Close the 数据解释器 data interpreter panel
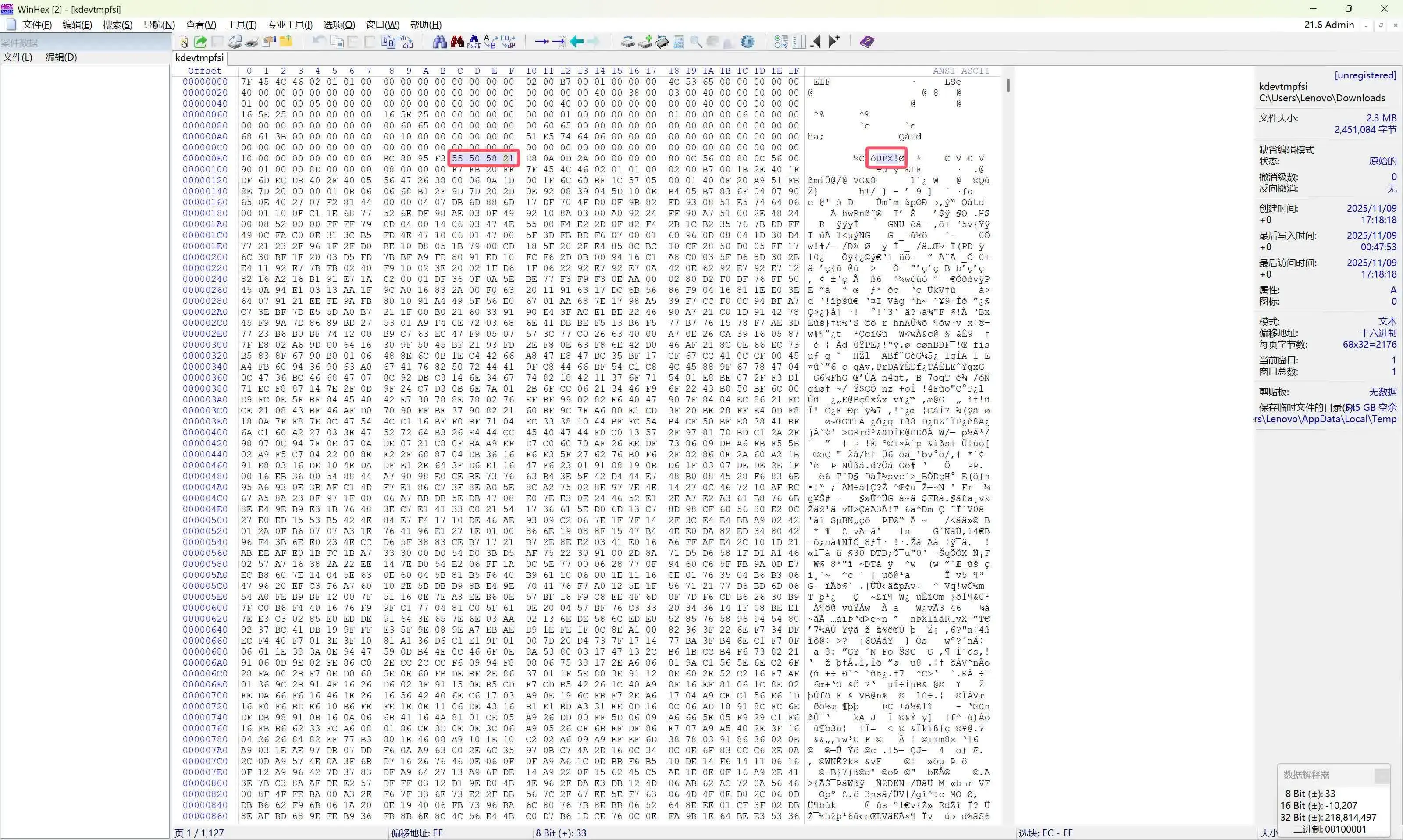Viewport: 1403px width, 840px height. click(1382, 775)
